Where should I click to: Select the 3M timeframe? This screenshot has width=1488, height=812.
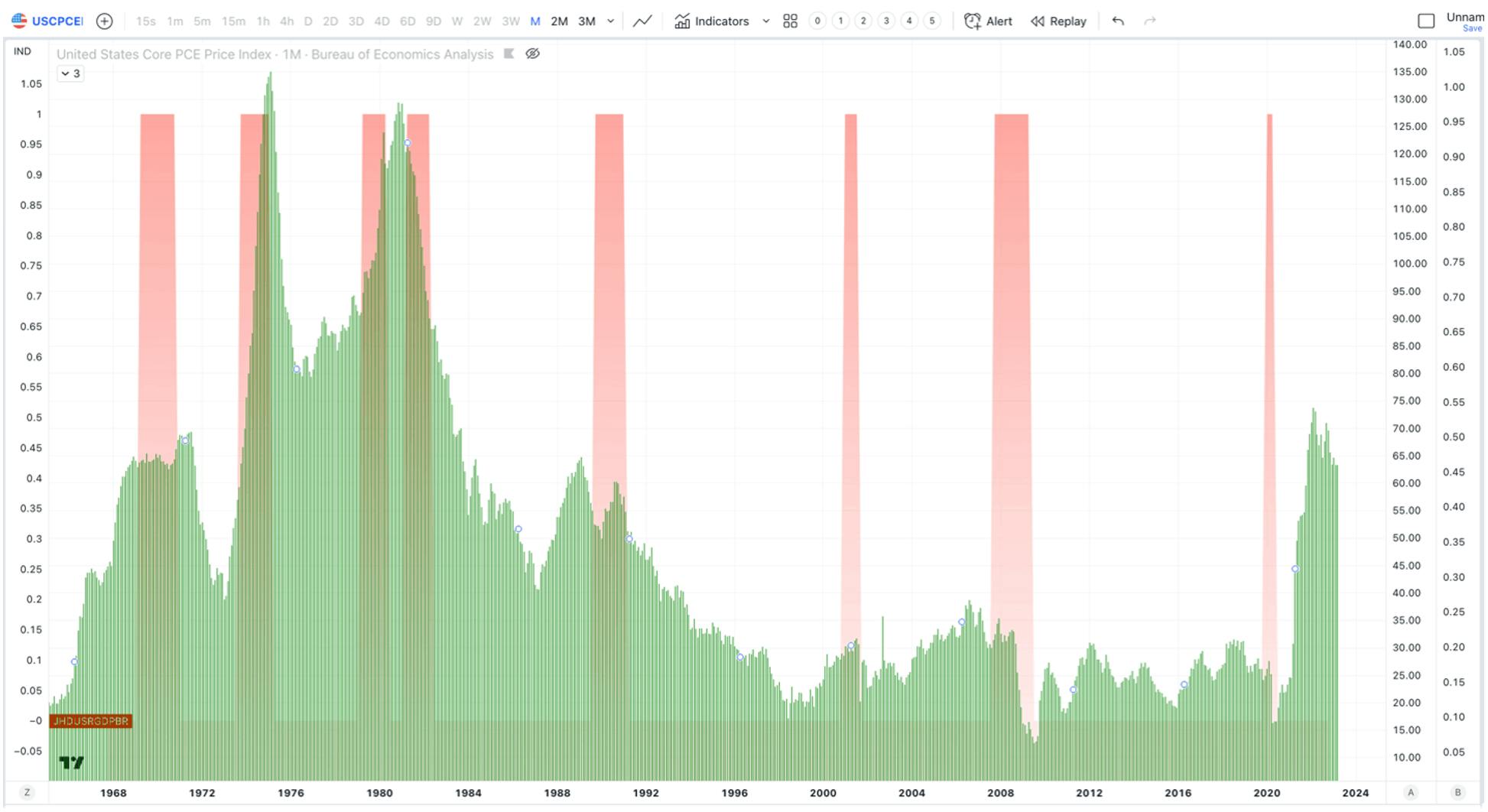click(x=586, y=21)
